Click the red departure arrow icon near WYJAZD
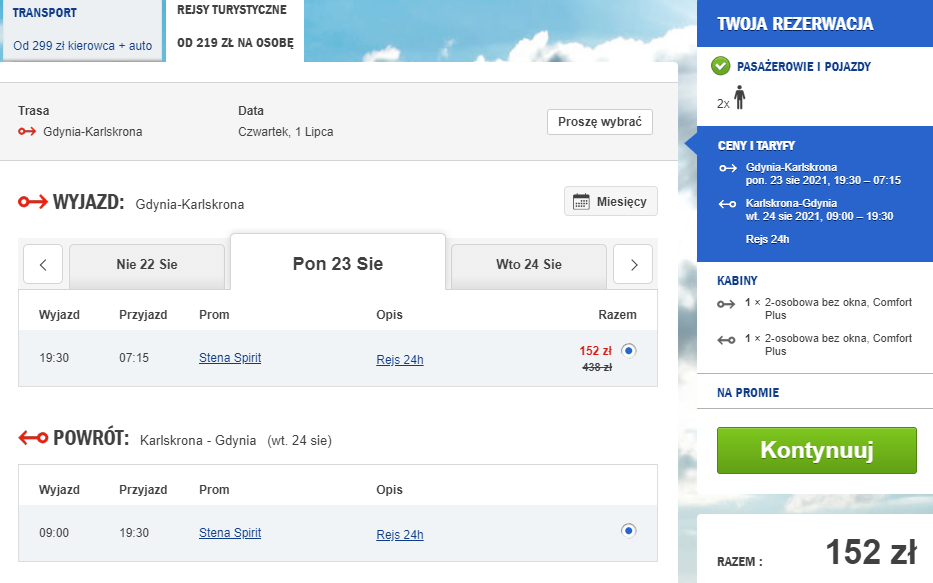This screenshot has height=583, width=933. coord(33,203)
